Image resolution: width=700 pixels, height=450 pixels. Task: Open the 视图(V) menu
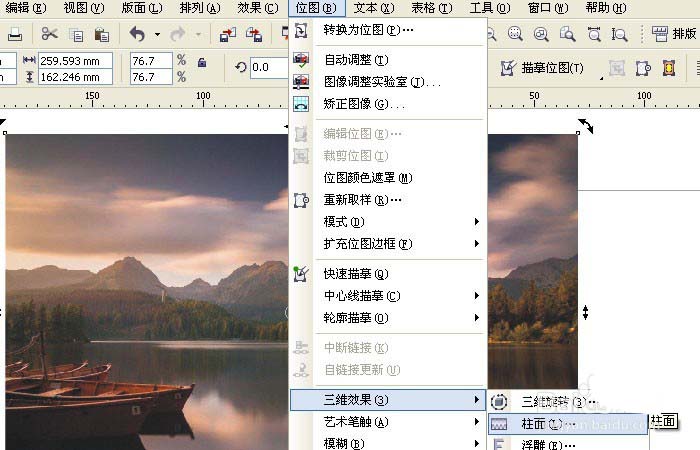[84, 8]
